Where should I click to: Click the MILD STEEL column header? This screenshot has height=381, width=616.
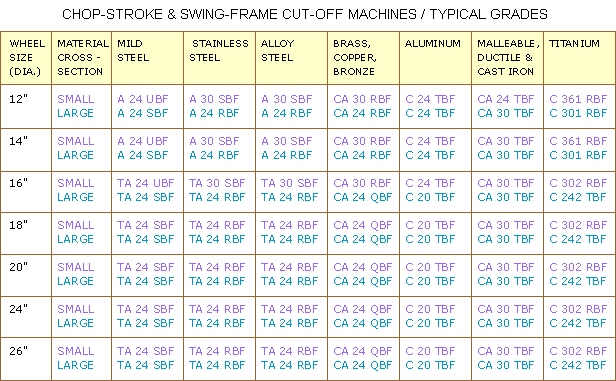147,58
